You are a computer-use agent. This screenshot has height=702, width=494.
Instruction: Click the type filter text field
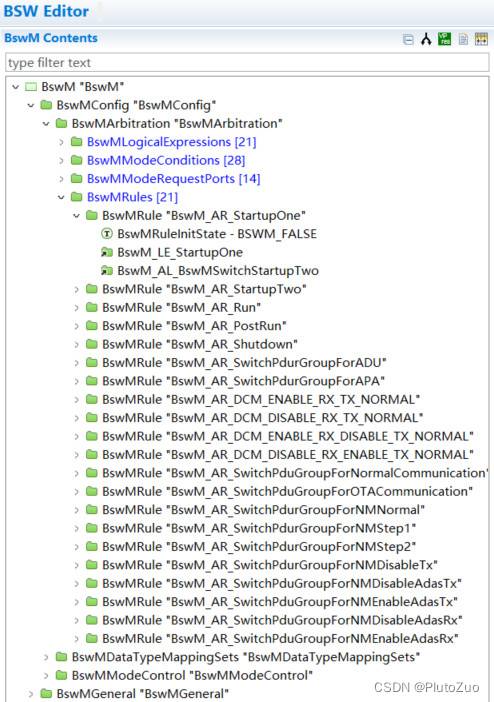(x=247, y=63)
